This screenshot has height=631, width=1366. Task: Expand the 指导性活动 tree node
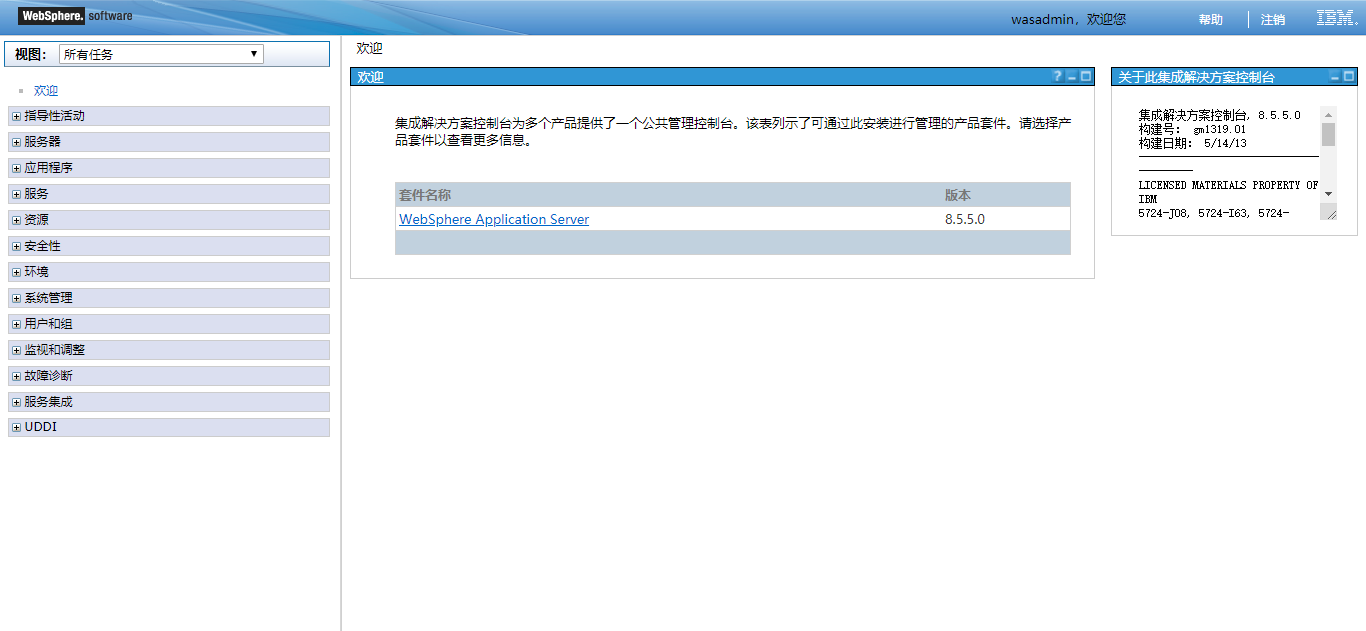pos(16,116)
